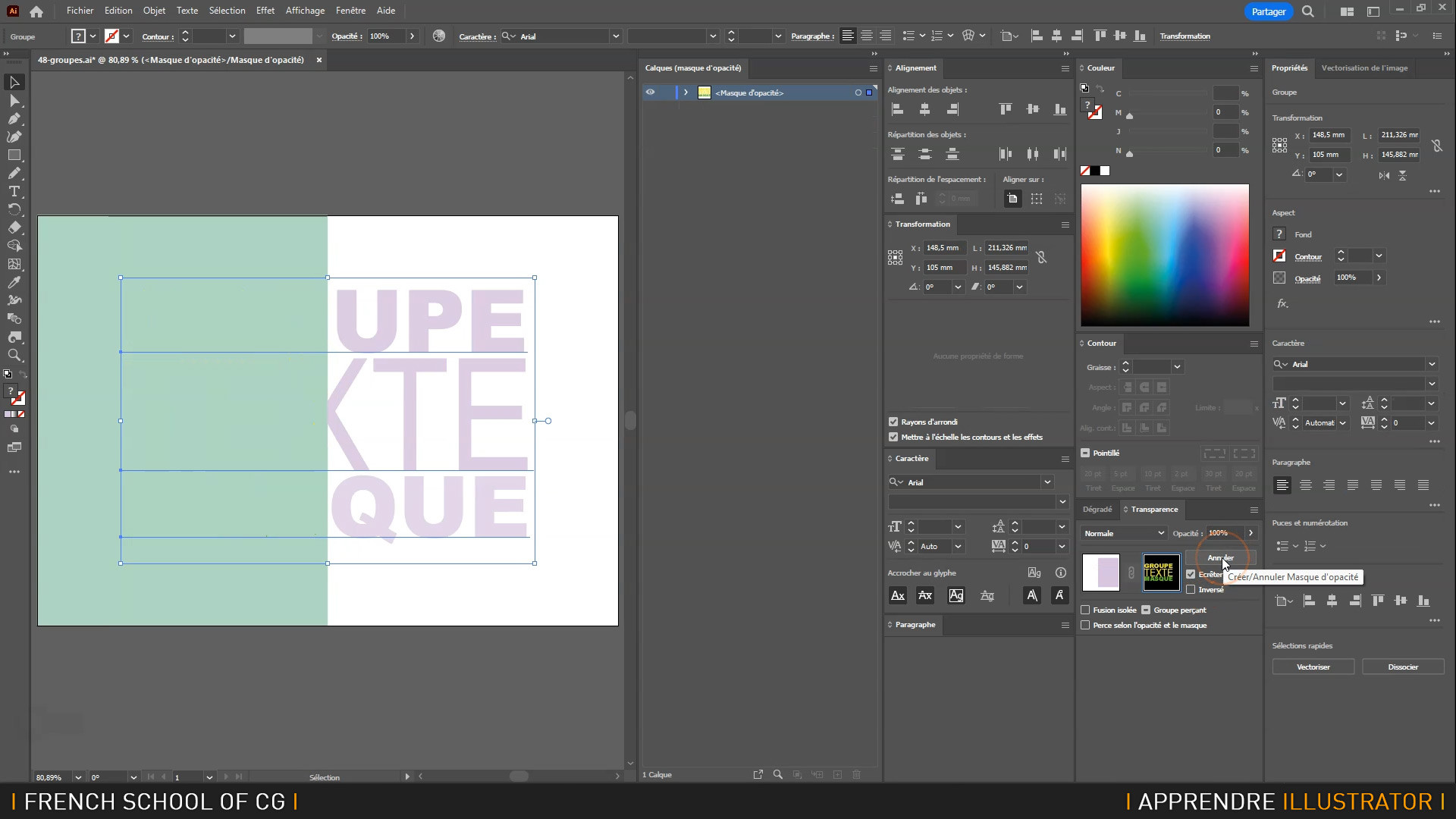Open the Edit Toolbar ellipsis
The height and width of the screenshot is (819, 1456).
point(14,472)
